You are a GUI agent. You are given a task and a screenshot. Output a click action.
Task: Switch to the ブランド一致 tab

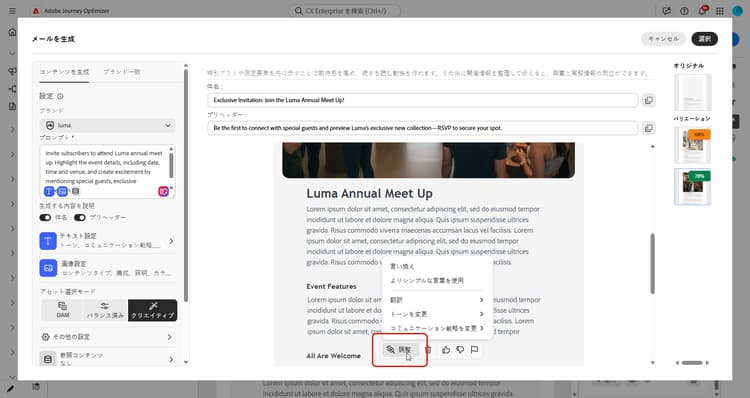coord(122,72)
